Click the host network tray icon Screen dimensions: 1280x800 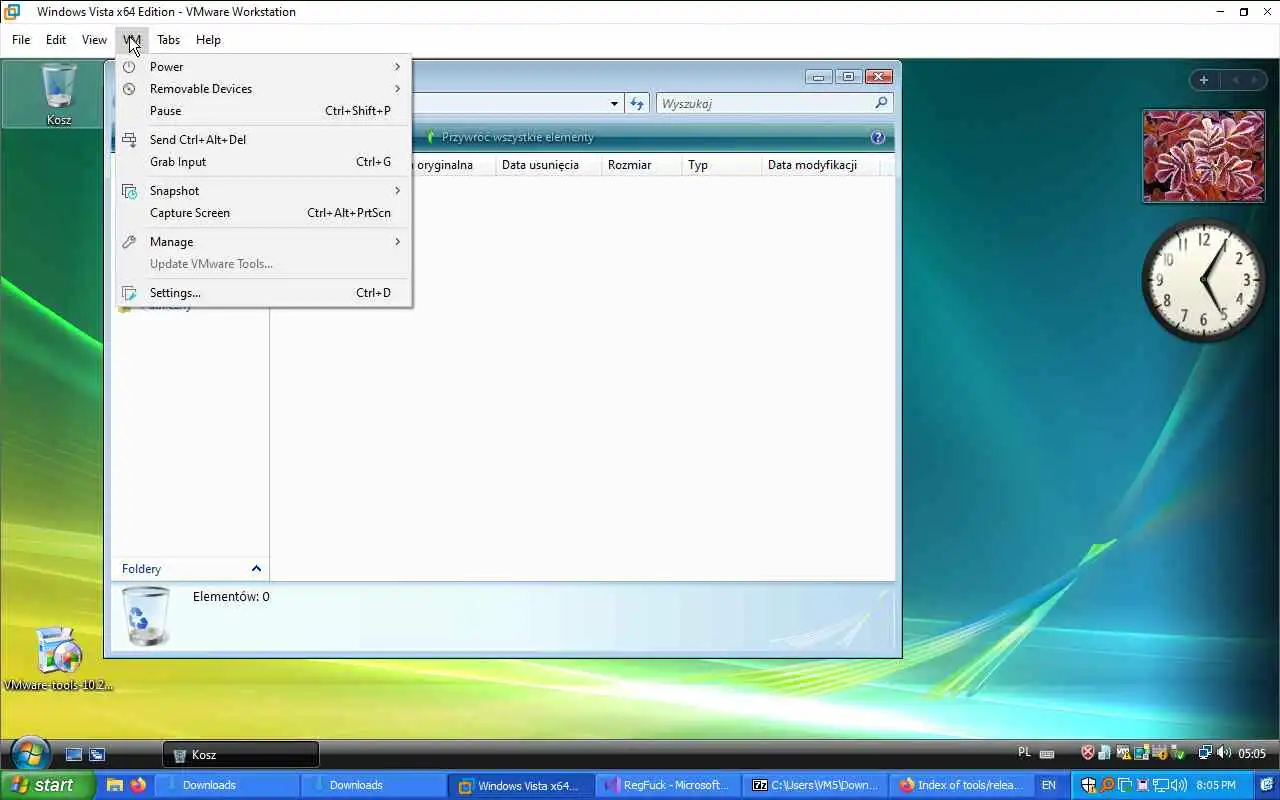pos(1160,785)
